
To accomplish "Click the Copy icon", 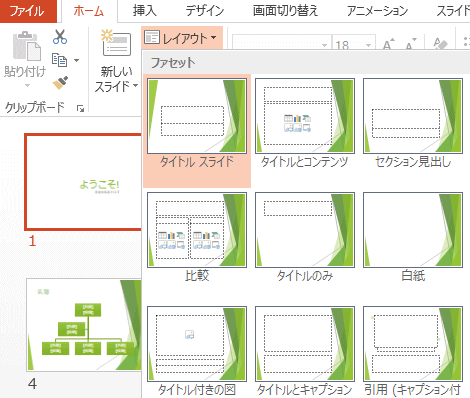I will point(60,60).
